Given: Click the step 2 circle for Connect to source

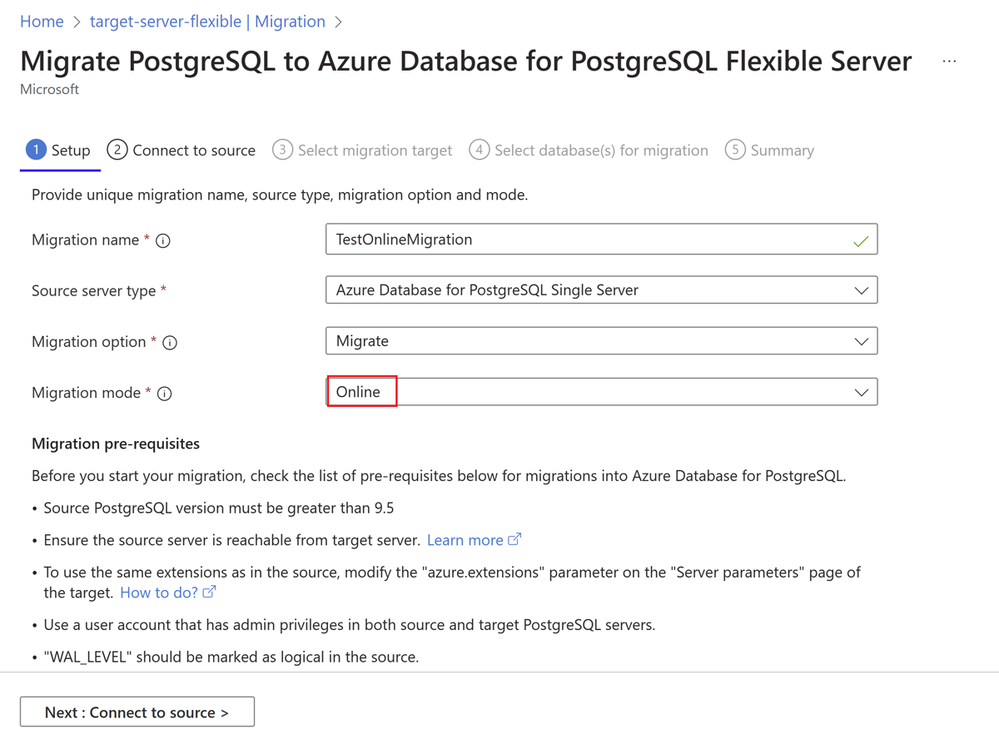Looking at the screenshot, I should [117, 150].
